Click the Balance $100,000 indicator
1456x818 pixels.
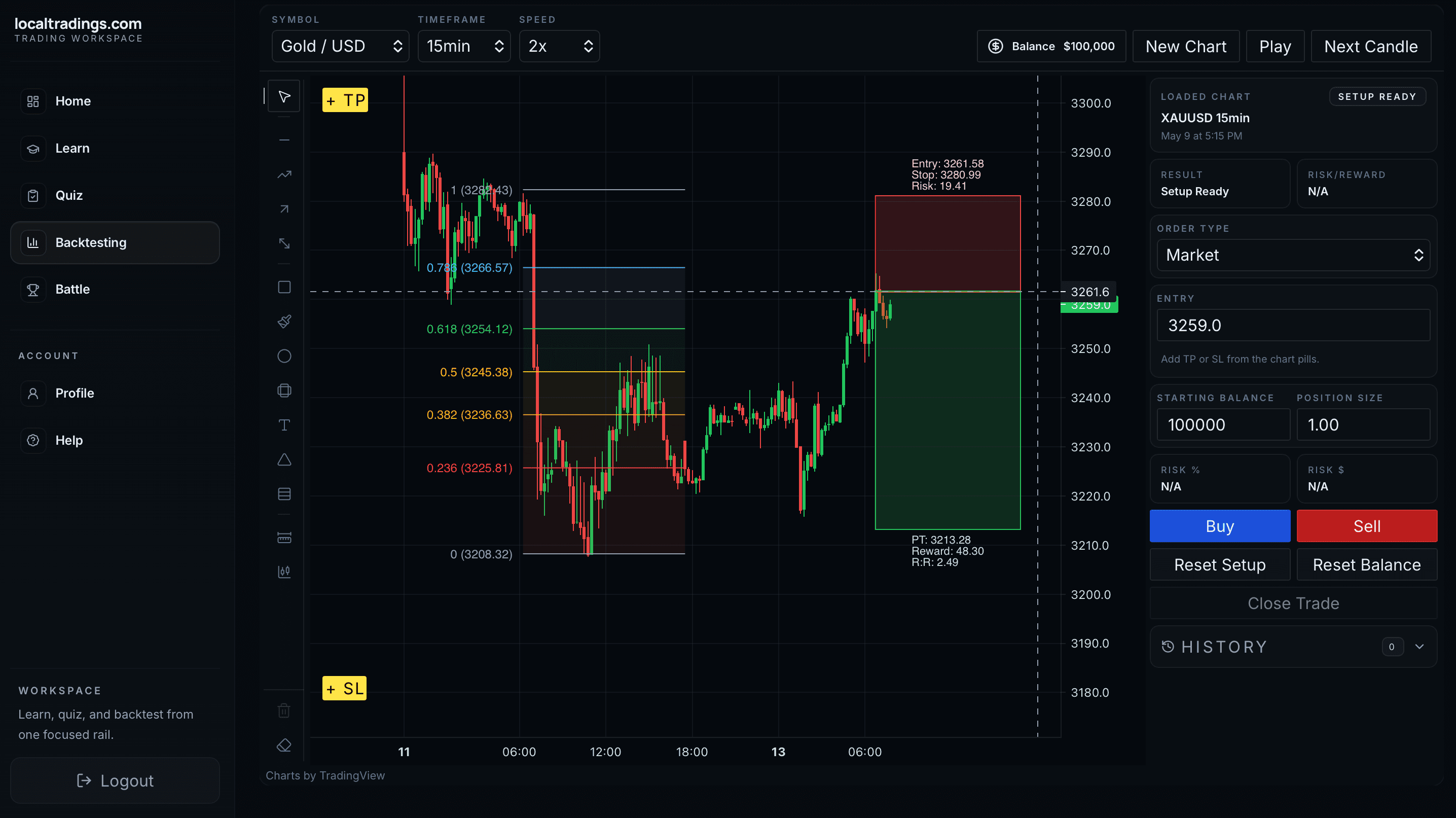tap(1051, 46)
